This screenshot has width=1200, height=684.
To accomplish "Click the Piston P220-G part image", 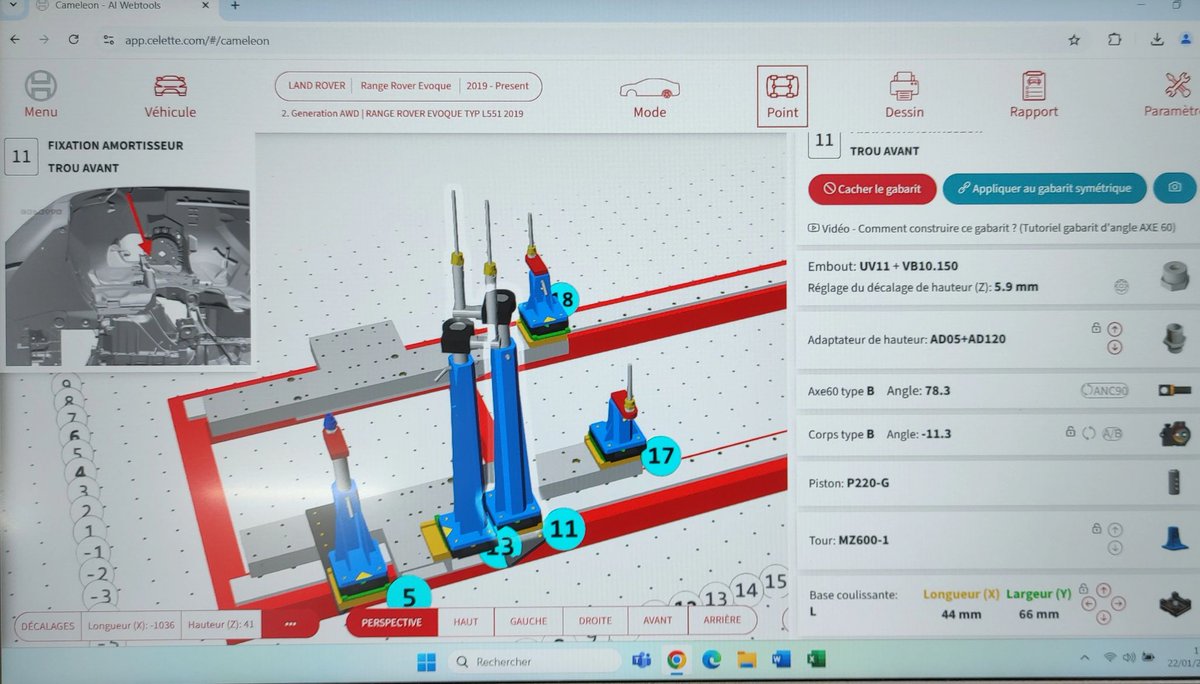I will point(1175,484).
